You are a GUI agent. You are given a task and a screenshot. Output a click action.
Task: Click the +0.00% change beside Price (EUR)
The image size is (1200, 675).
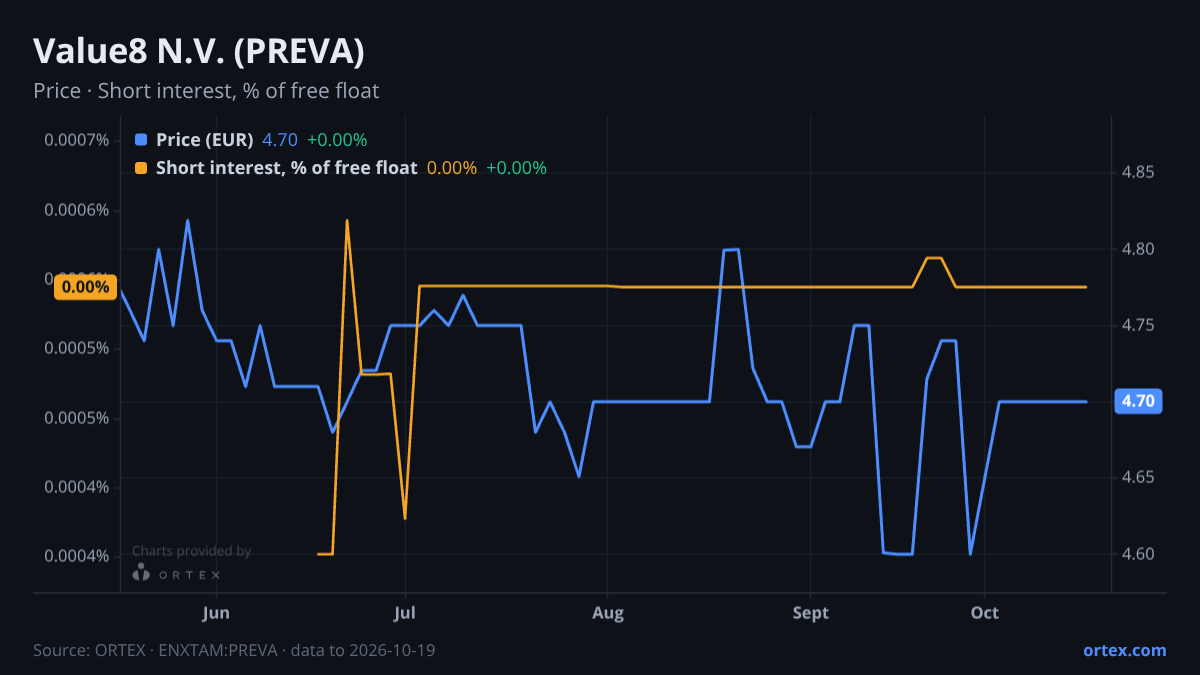tap(337, 140)
